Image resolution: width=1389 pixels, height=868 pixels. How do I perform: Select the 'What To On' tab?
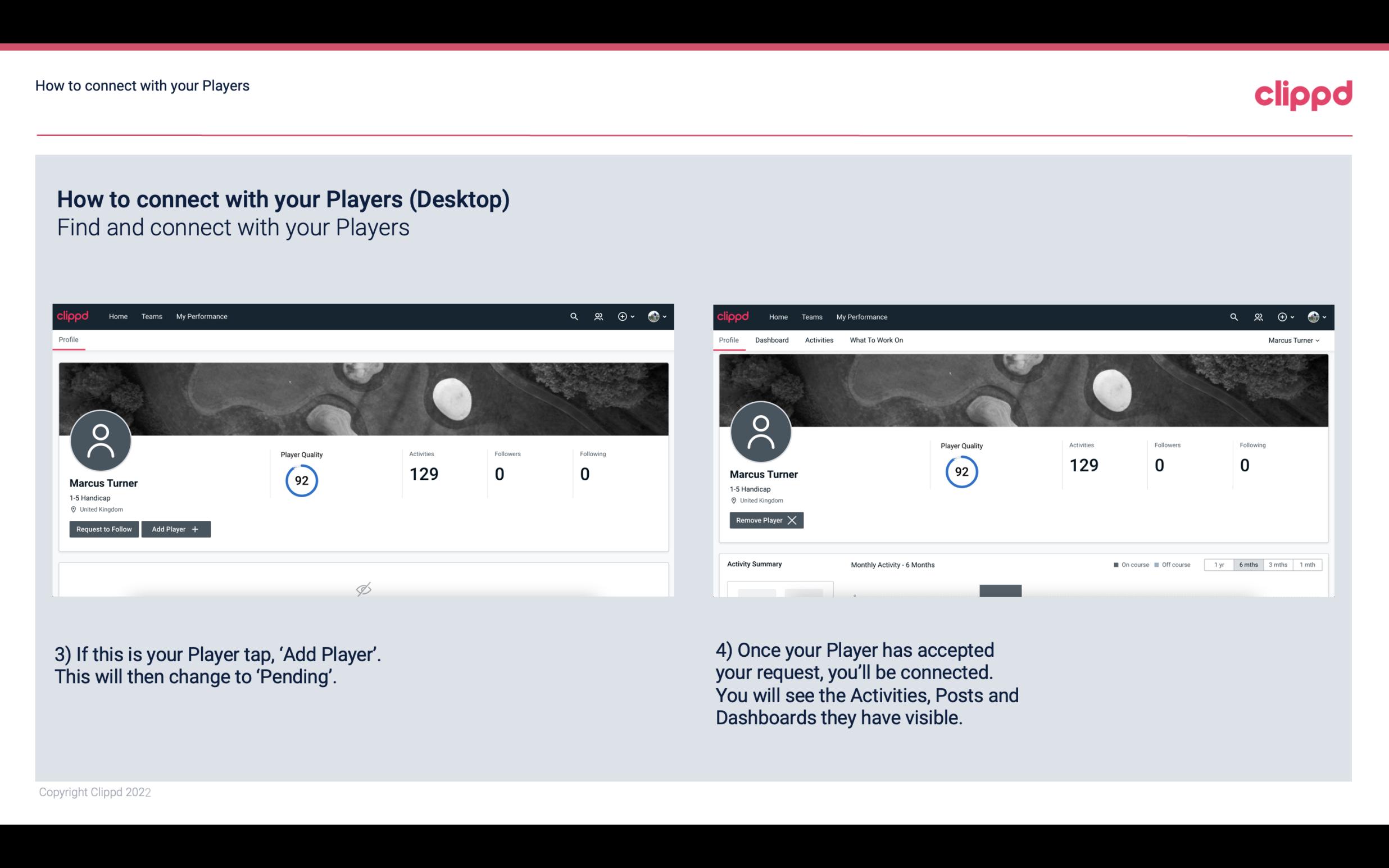pyautogui.click(x=876, y=340)
